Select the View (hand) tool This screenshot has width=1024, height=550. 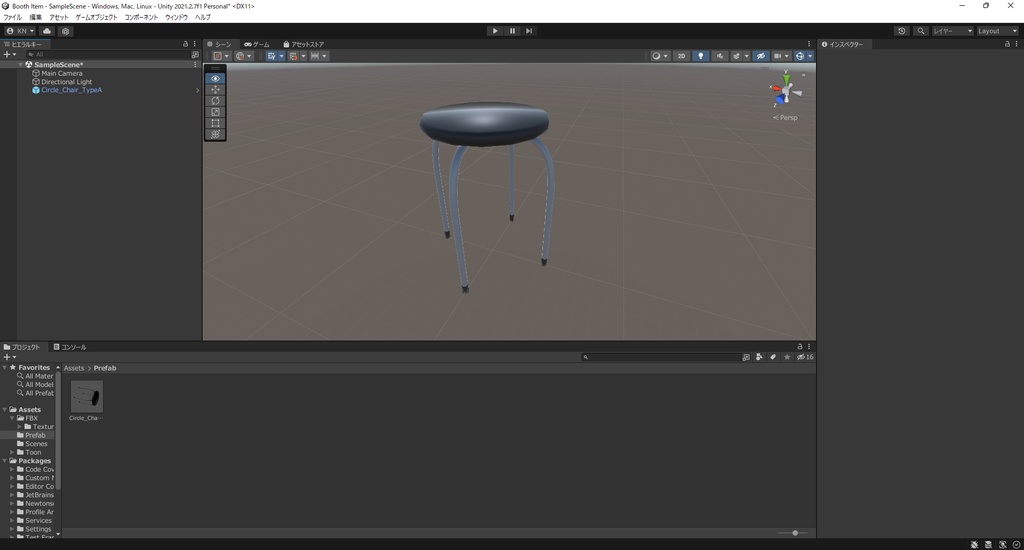click(x=216, y=78)
